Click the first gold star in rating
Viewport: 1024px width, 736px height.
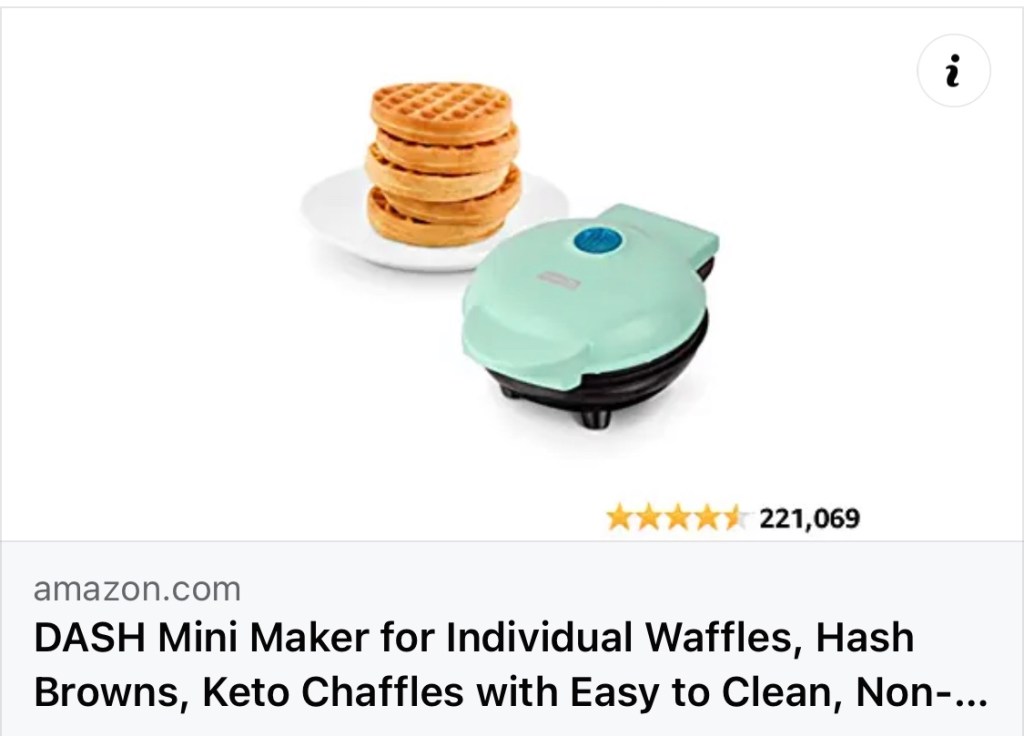[620, 518]
